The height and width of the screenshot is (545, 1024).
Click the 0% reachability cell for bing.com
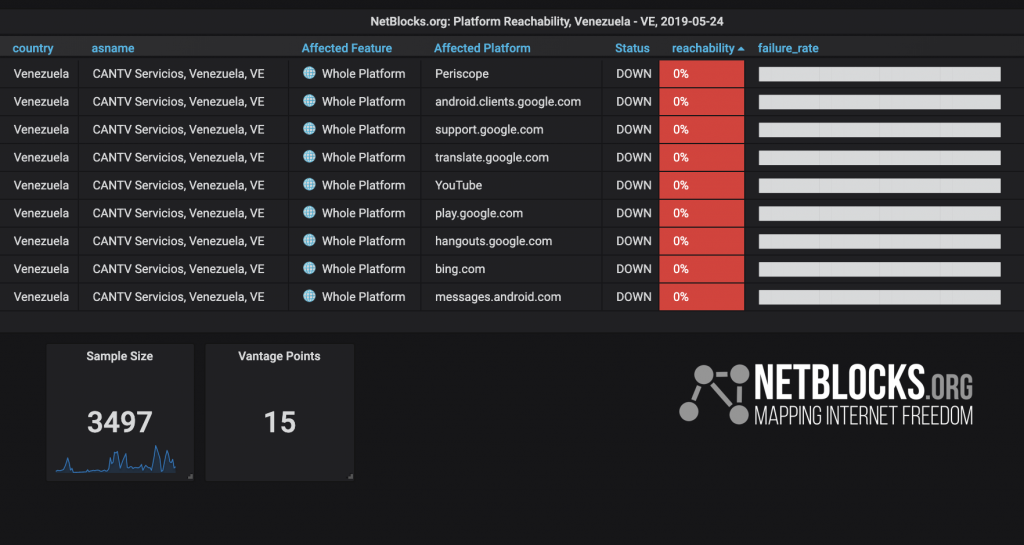tap(701, 269)
